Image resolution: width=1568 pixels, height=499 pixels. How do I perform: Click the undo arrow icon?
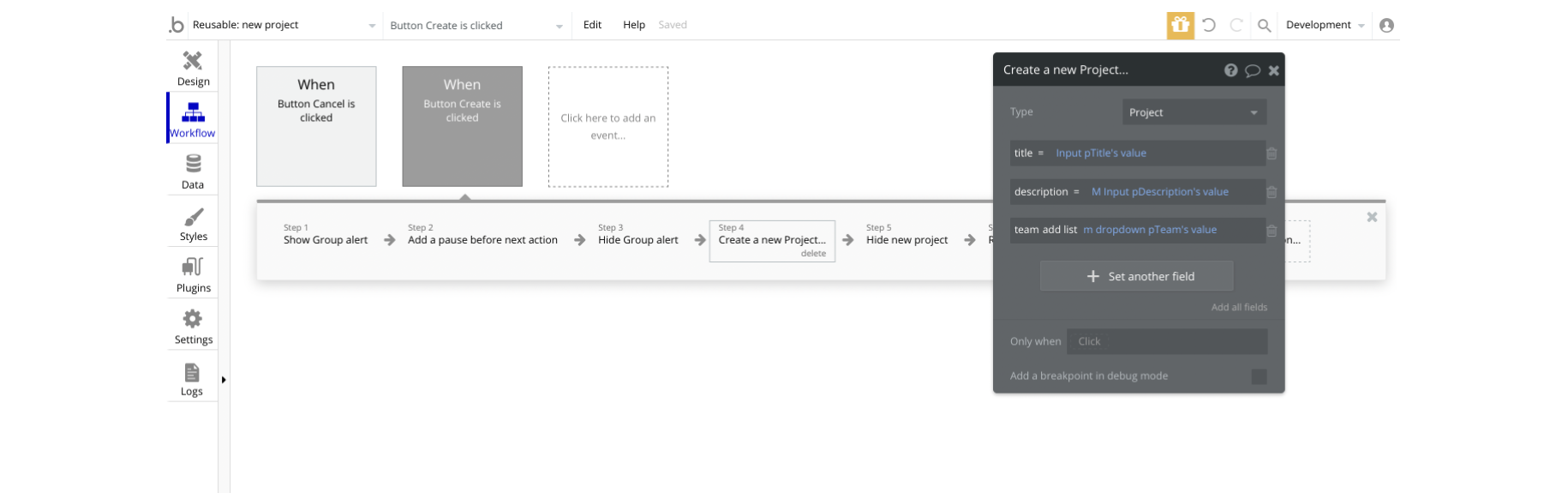pos(1209,25)
